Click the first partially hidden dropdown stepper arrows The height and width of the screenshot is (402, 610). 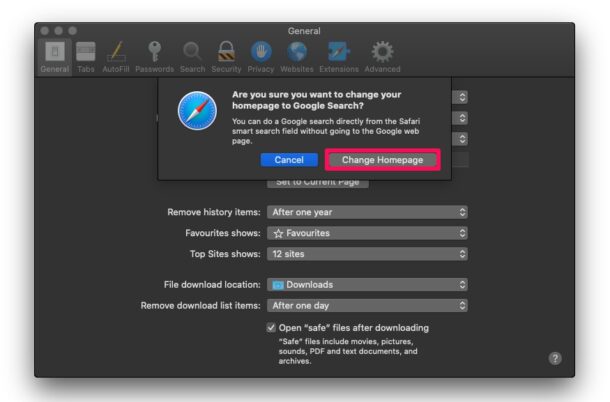click(462, 97)
